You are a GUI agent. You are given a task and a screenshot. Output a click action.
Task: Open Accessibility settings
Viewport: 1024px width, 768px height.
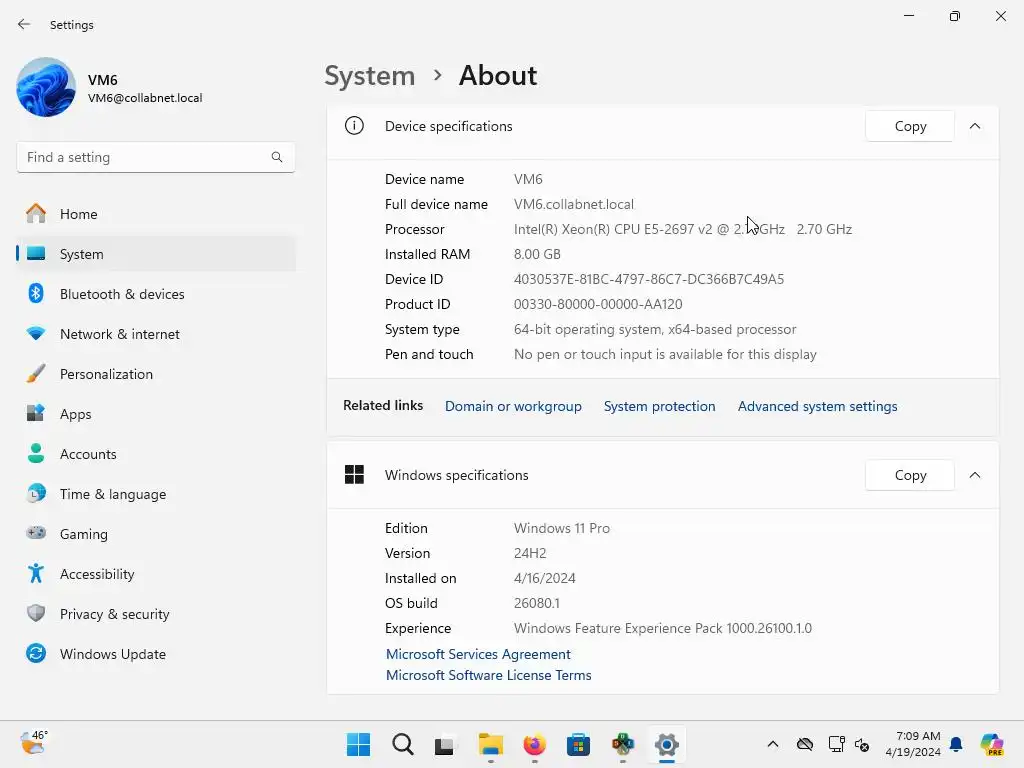[155, 574]
